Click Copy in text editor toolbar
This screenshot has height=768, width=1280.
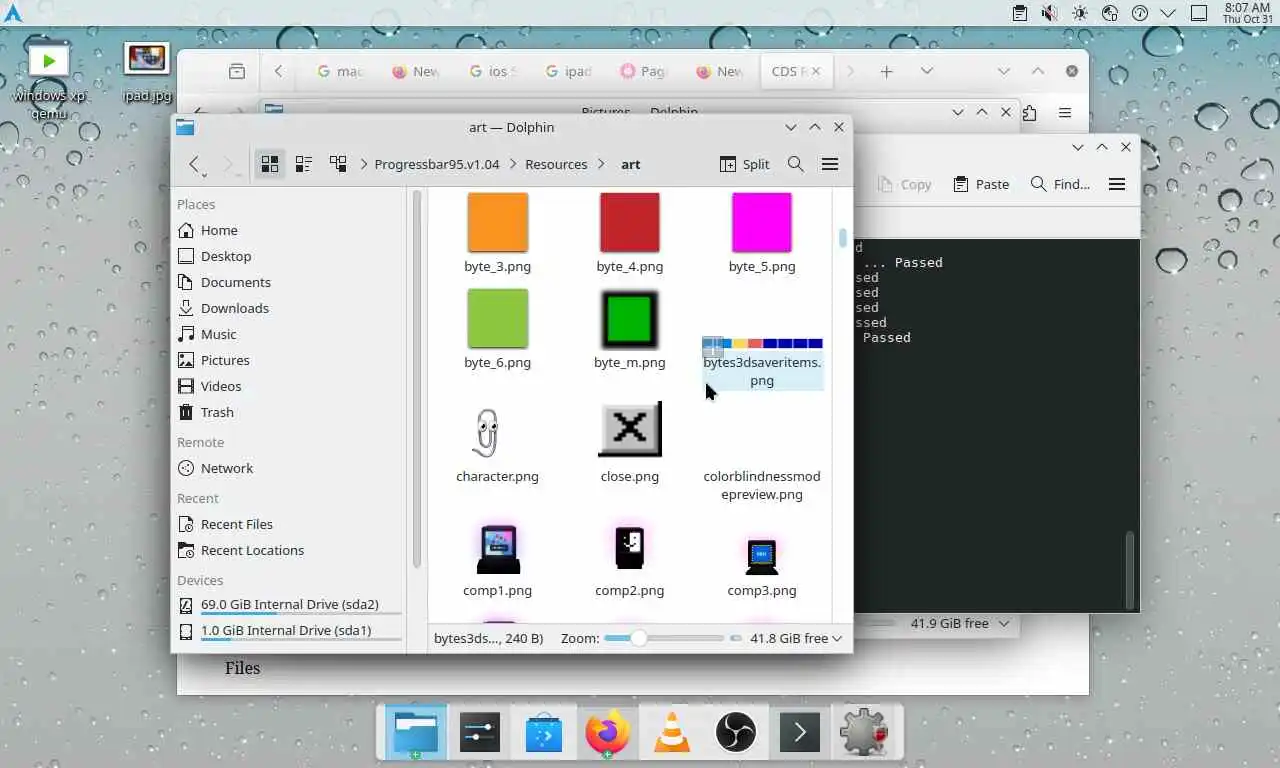pyautogui.click(x=904, y=184)
